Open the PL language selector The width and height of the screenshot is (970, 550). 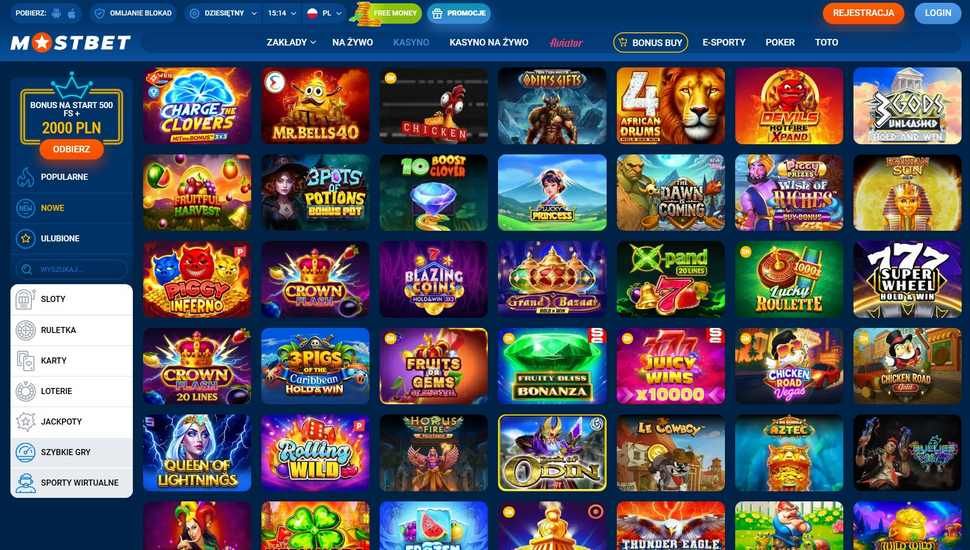[x=324, y=13]
